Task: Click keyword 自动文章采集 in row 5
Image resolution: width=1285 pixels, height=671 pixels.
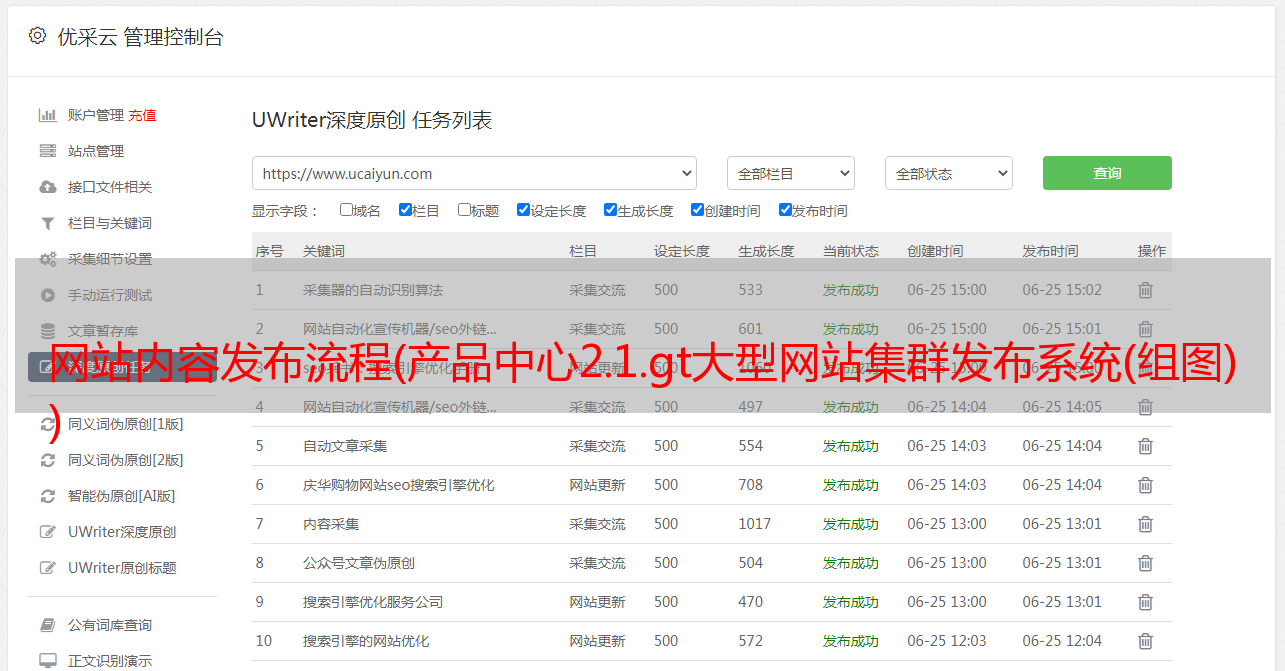Action: (345, 446)
